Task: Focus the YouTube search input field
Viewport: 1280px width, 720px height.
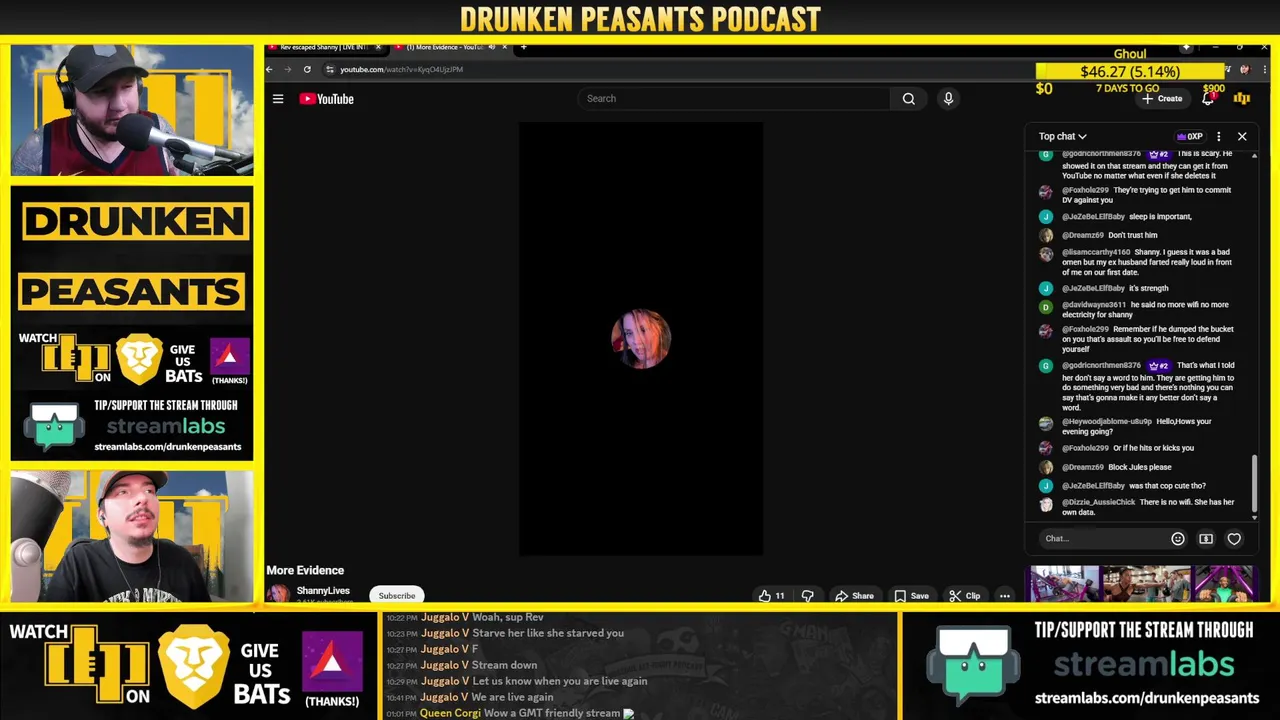Action: (735, 99)
